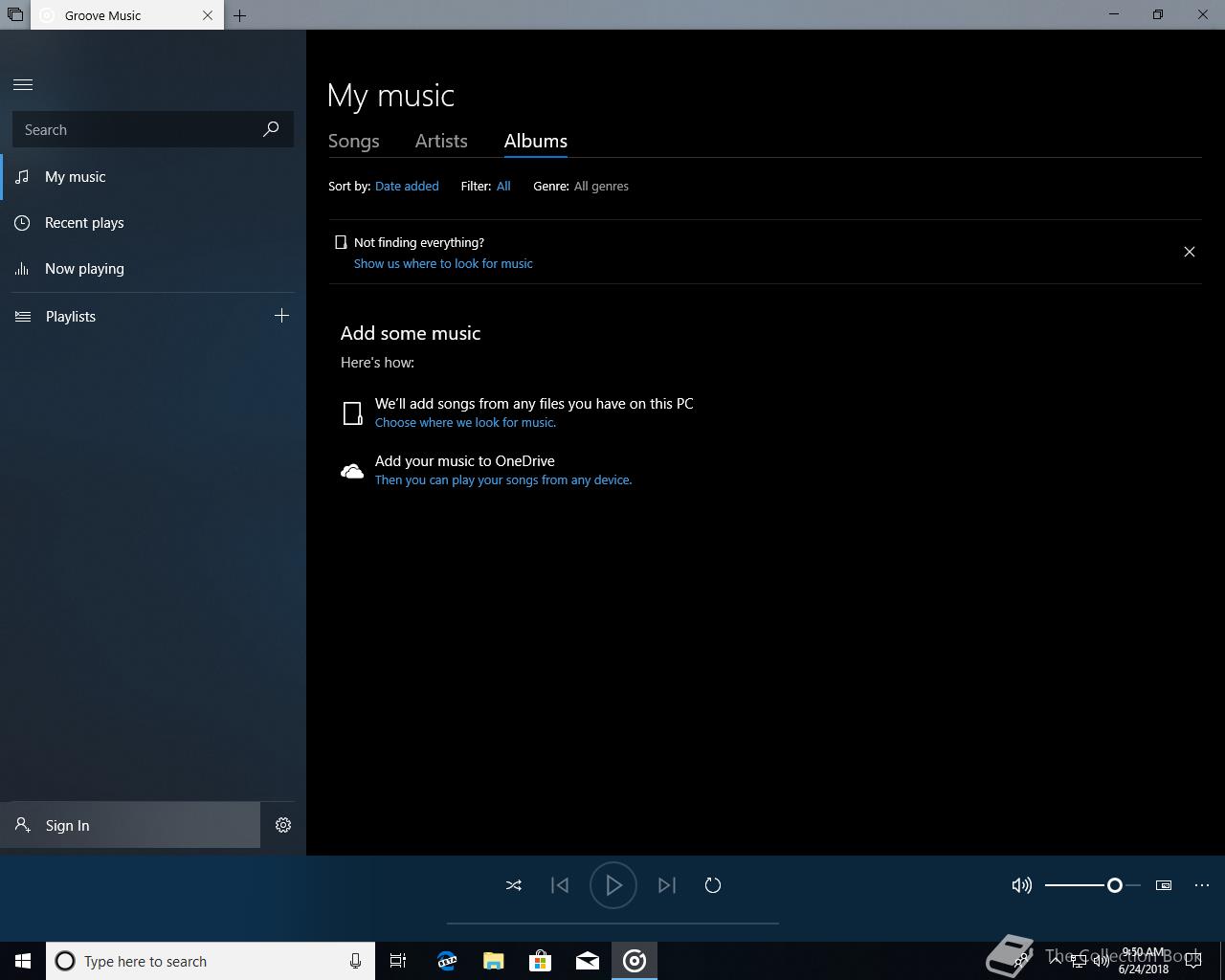Switch to the Artists tab
Screen dimensions: 1225x980
(441, 141)
